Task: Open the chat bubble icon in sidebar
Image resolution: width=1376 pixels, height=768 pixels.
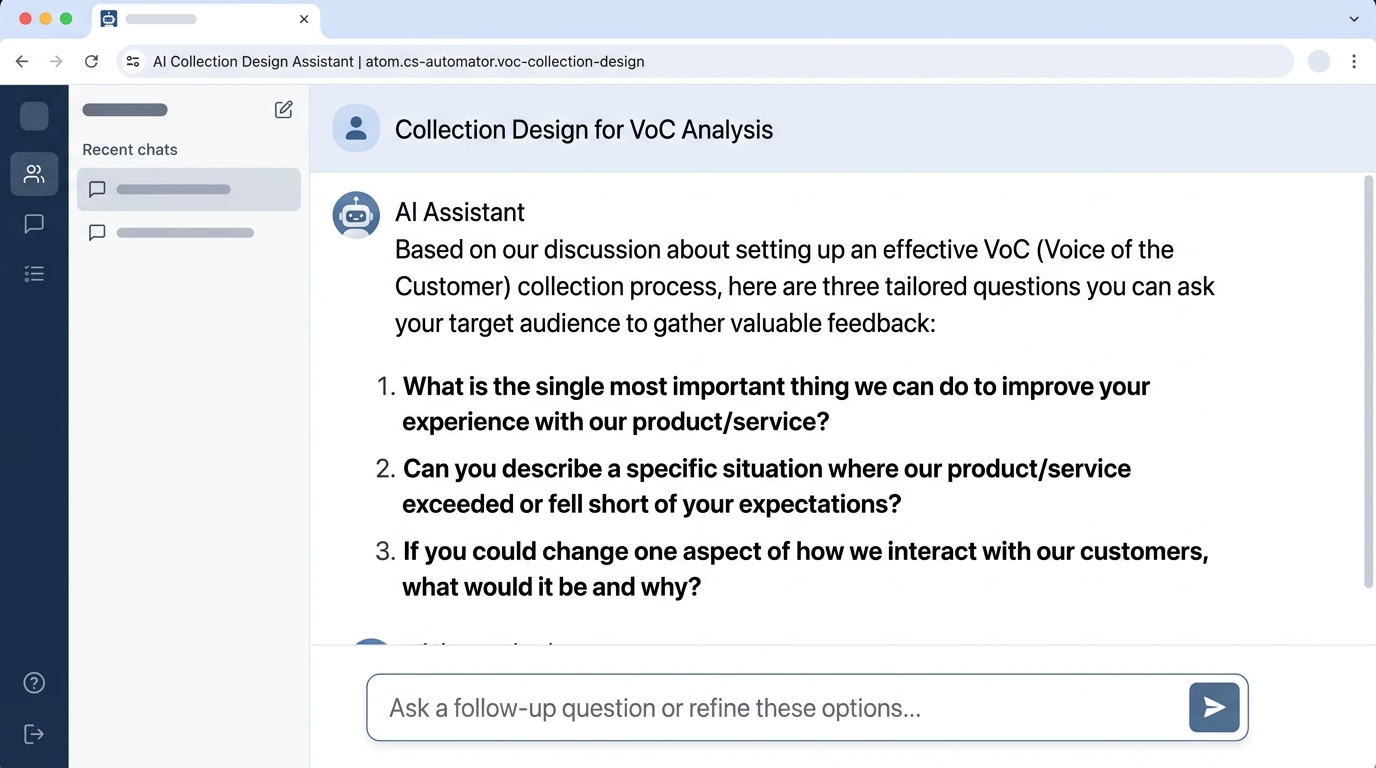Action: tap(34, 224)
